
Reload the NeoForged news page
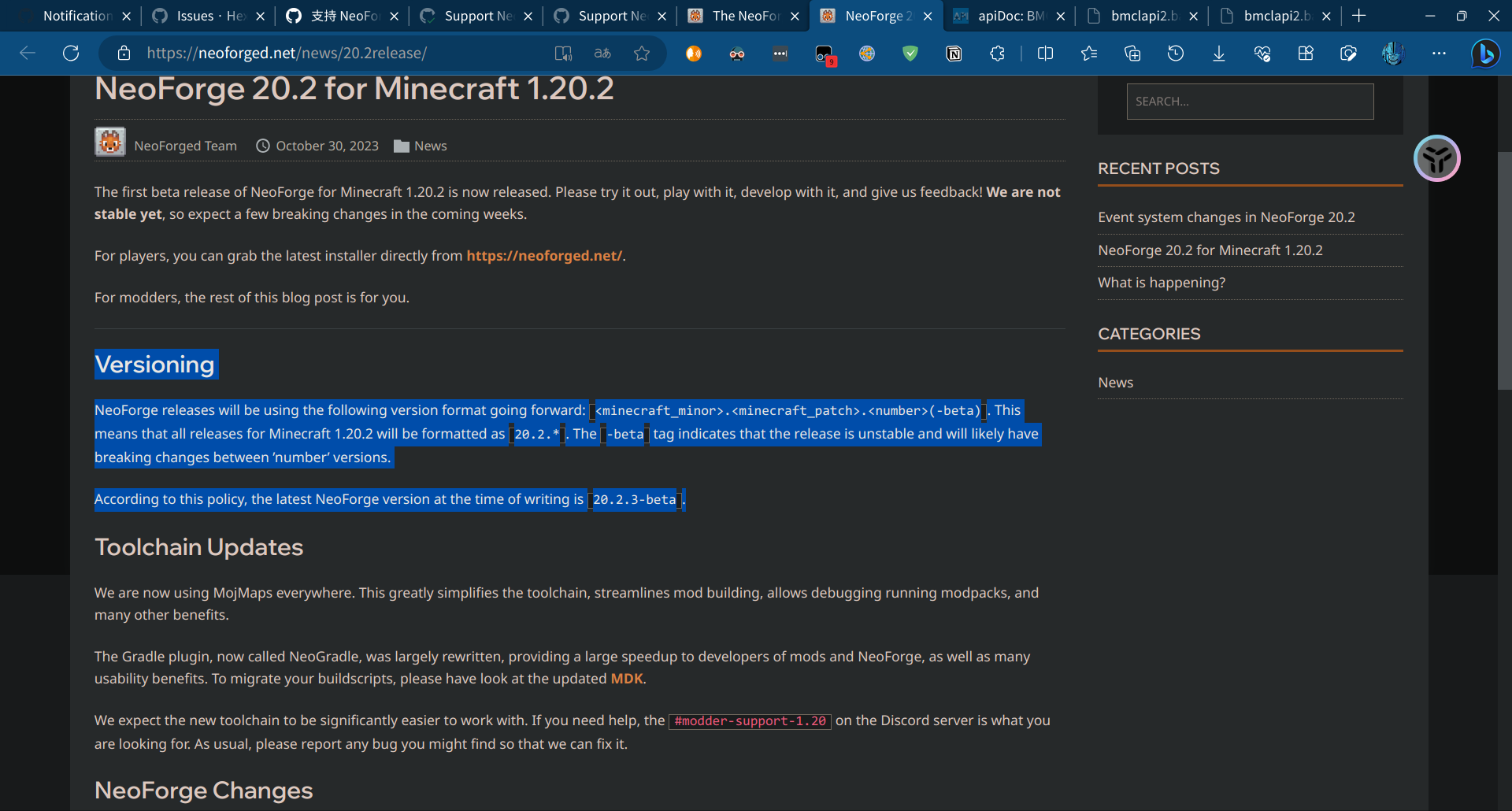pos(71,53)
